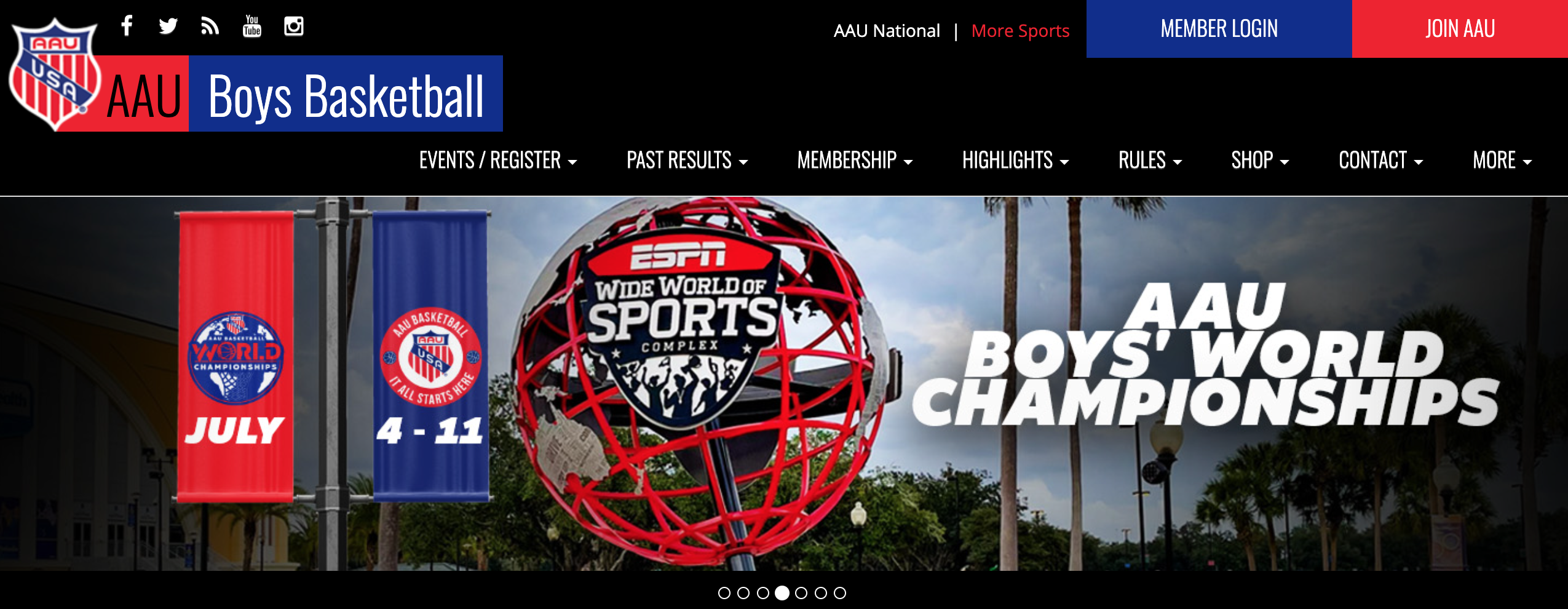Select the second carousel slide dot

[x=743, y=593]
